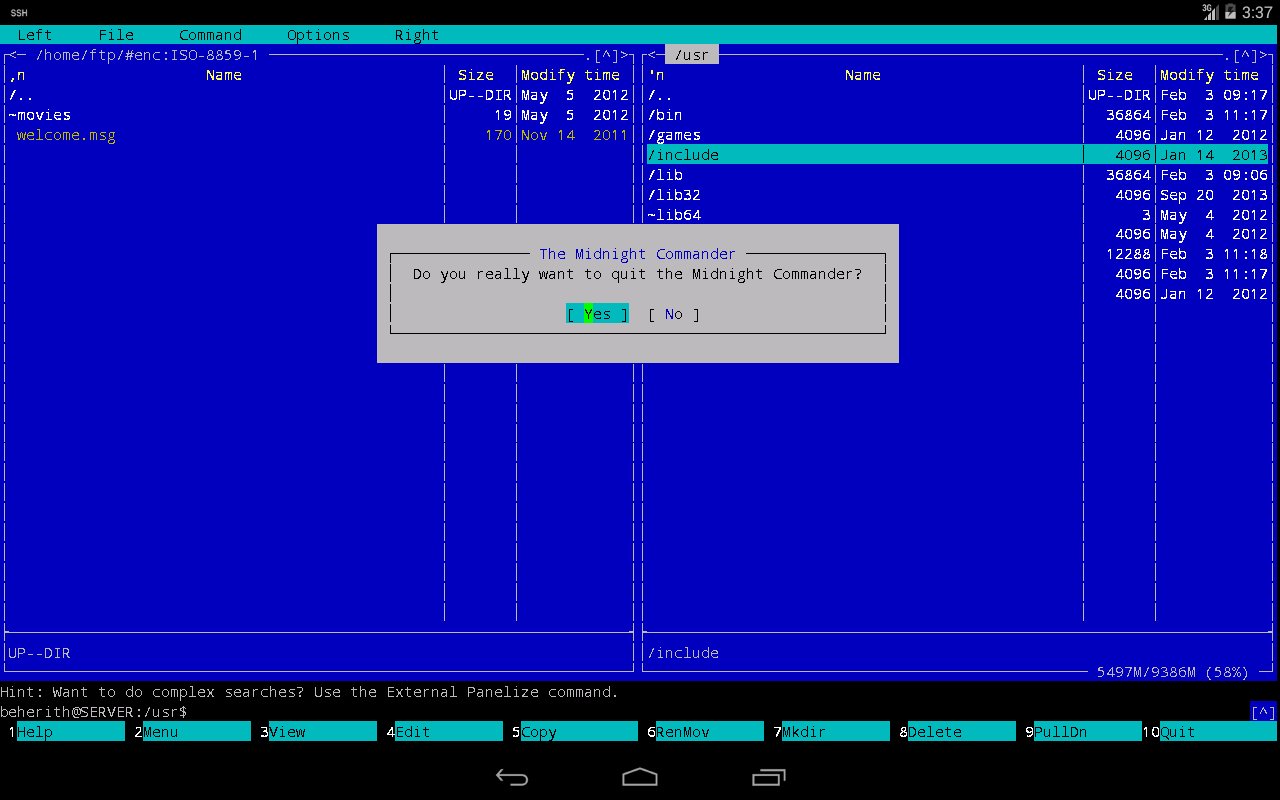
Task: Open sort order '.n' dropdown in left panel
Action: (17, 75)
